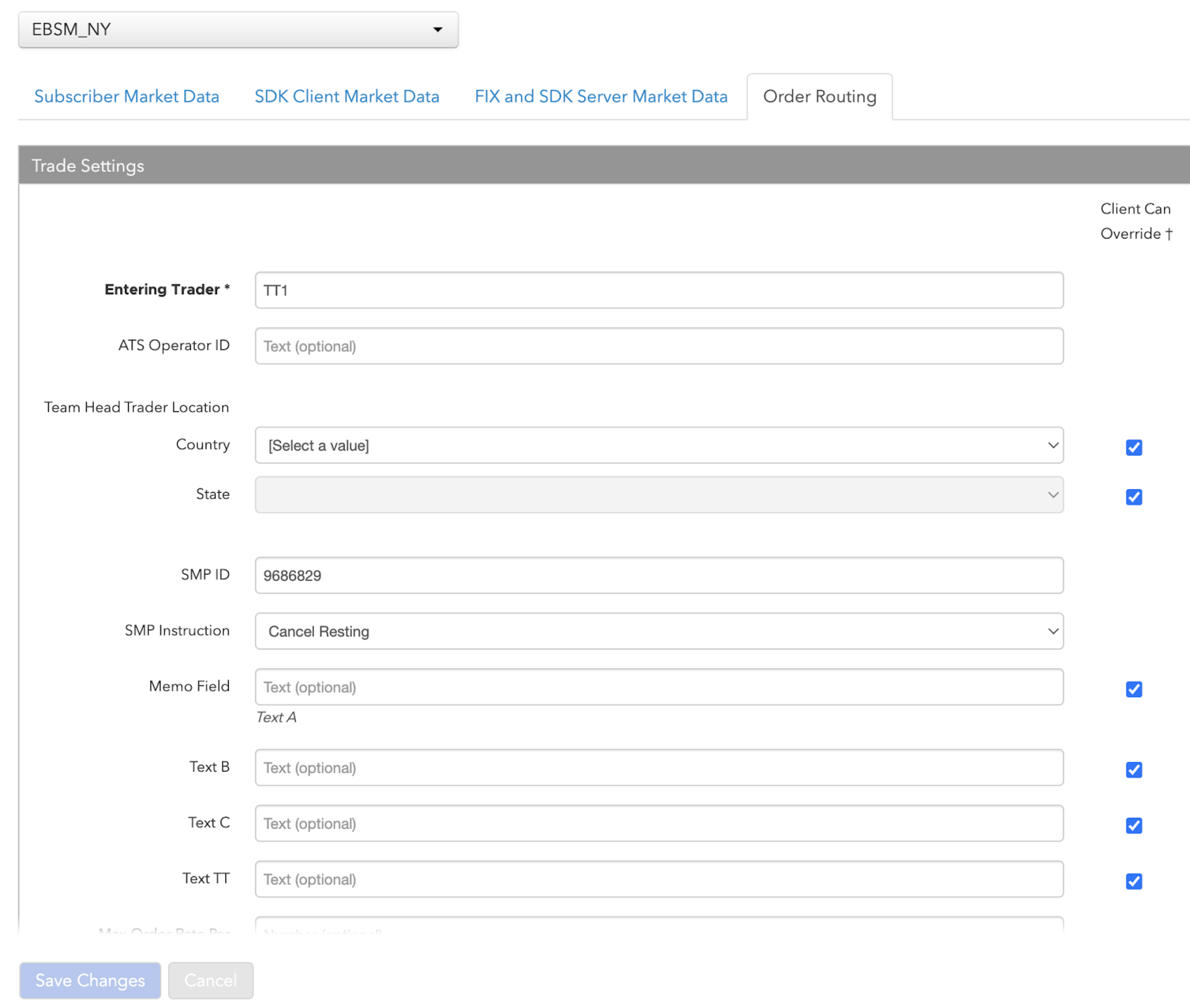The height and width of the screenshot is (1008, 1190).
Task: Click the SMP ID field with 9686829
Action: pyautogui.click(x=659, y=575)
